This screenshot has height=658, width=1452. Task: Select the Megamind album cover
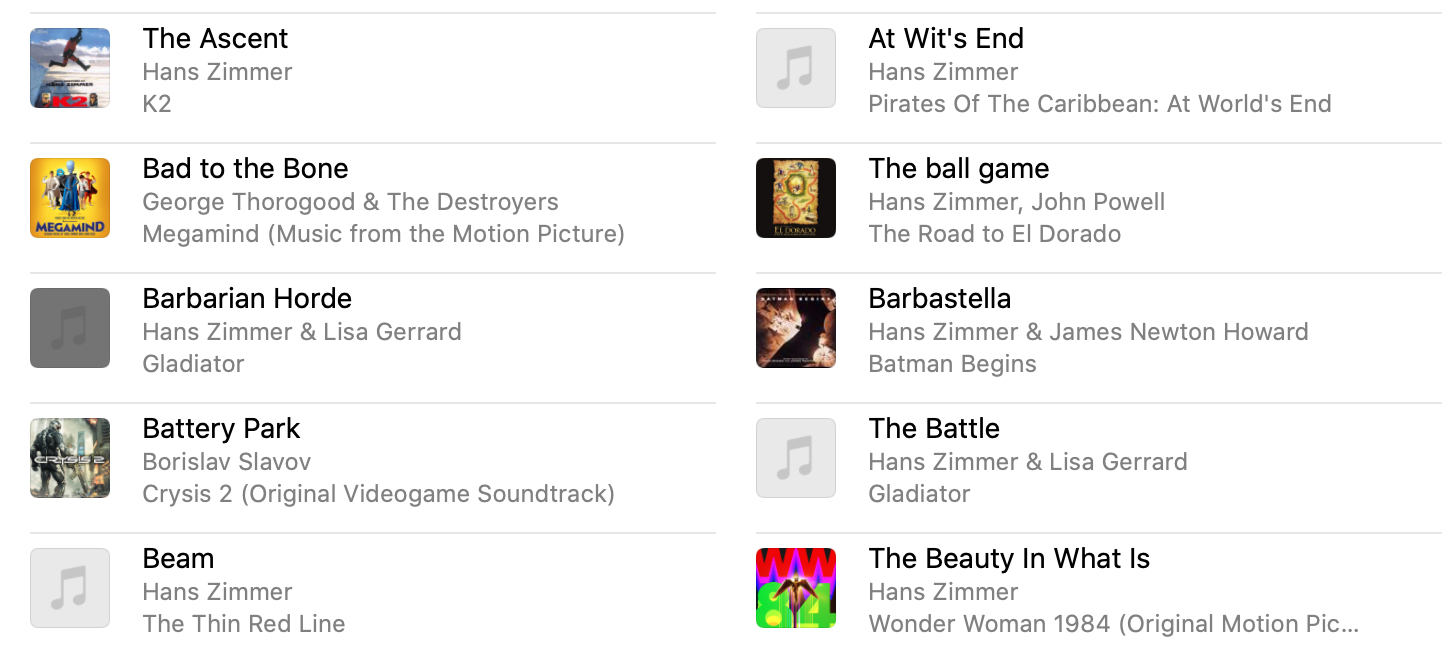pyautogui.click(x=70, y=198)
